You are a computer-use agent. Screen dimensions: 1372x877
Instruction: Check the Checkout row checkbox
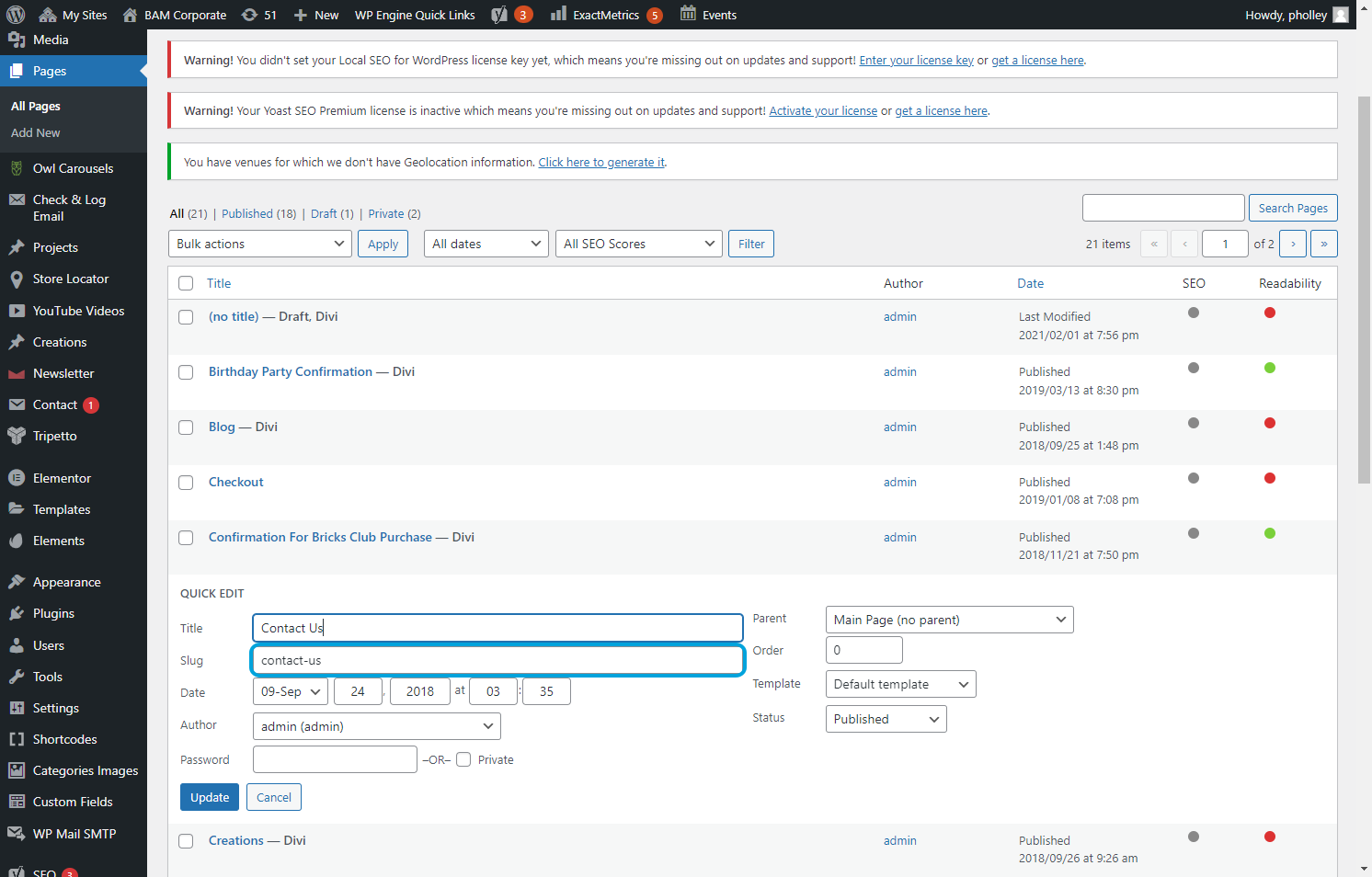[x=186, y=483]
